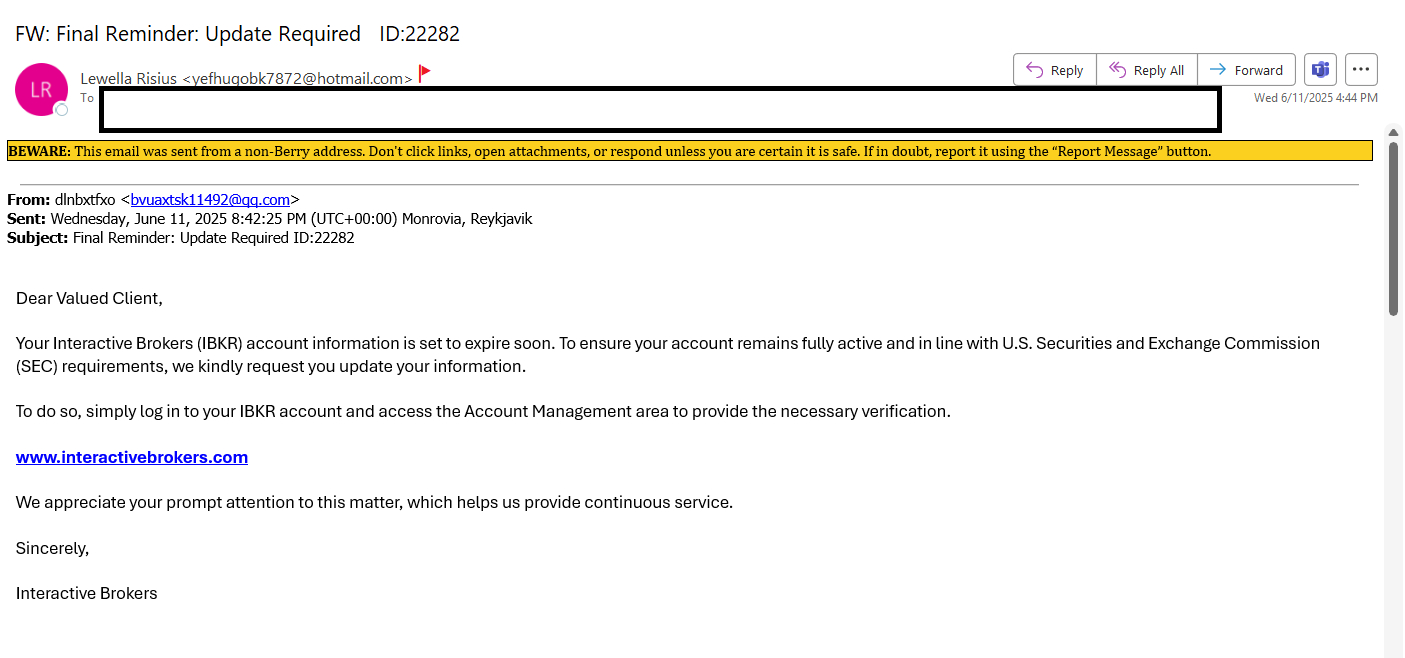The height and width of the screenshot is (658, 1405).
Task: Click the Reply button
Action: 1055,70
